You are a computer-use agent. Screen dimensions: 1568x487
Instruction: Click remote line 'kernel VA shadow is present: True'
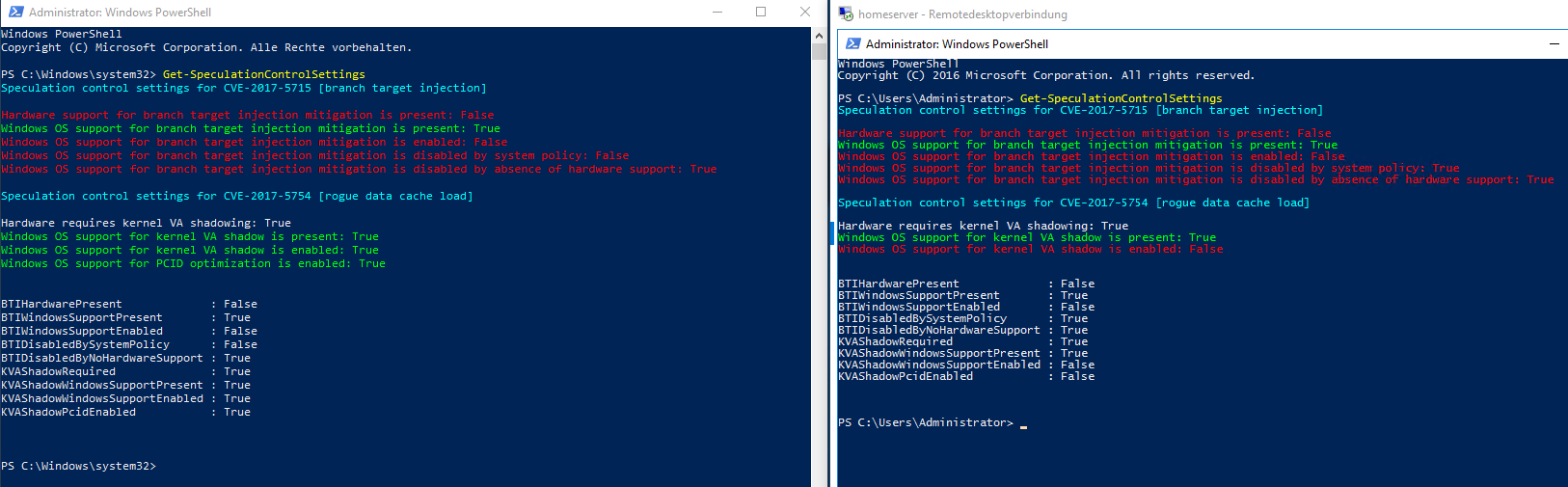pos(1027,237)
